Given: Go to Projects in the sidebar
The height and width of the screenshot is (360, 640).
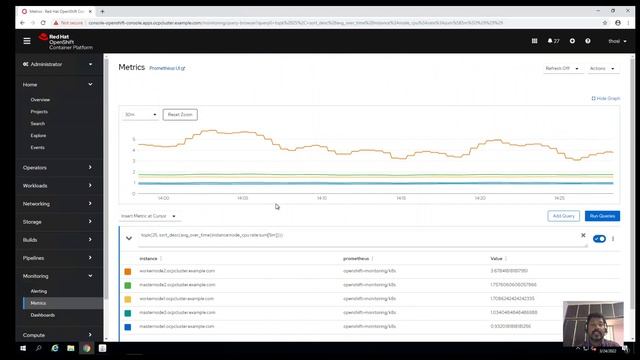Looking at the screenshot, I should [x=39, y=111].
